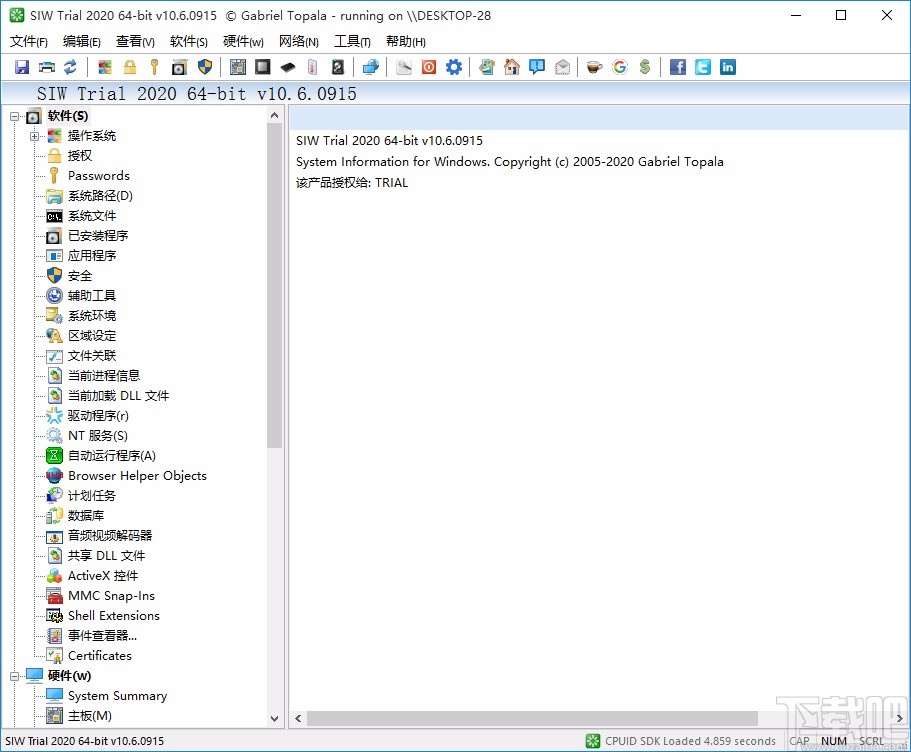Viewport: 911px width, 752px height.
Task: Click the Twitter icon in the toolbar
Action: pyautogui.click(x=701, y=66)
